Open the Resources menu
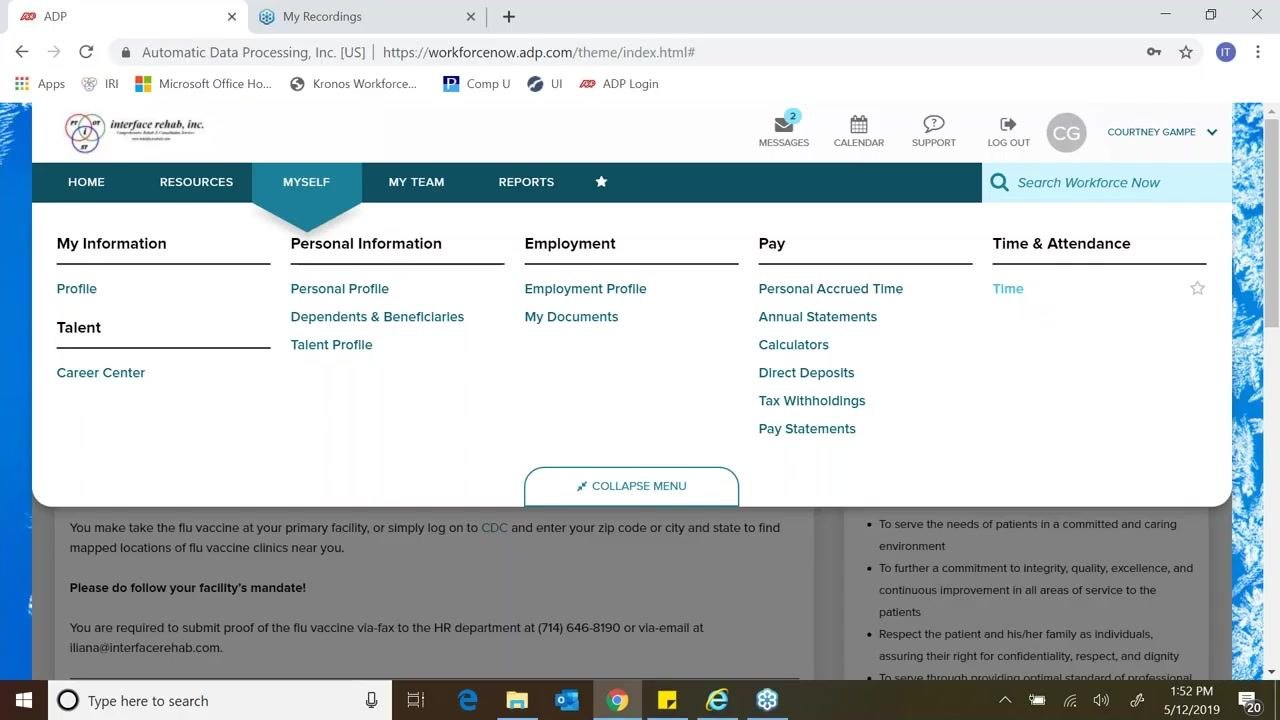 pos(196,182)
